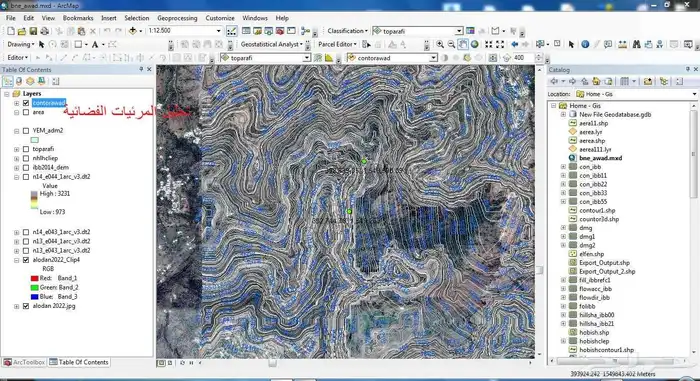Open the Geostatistical Analyst menu button
The image size is (700, 381).
click(271, 44)
